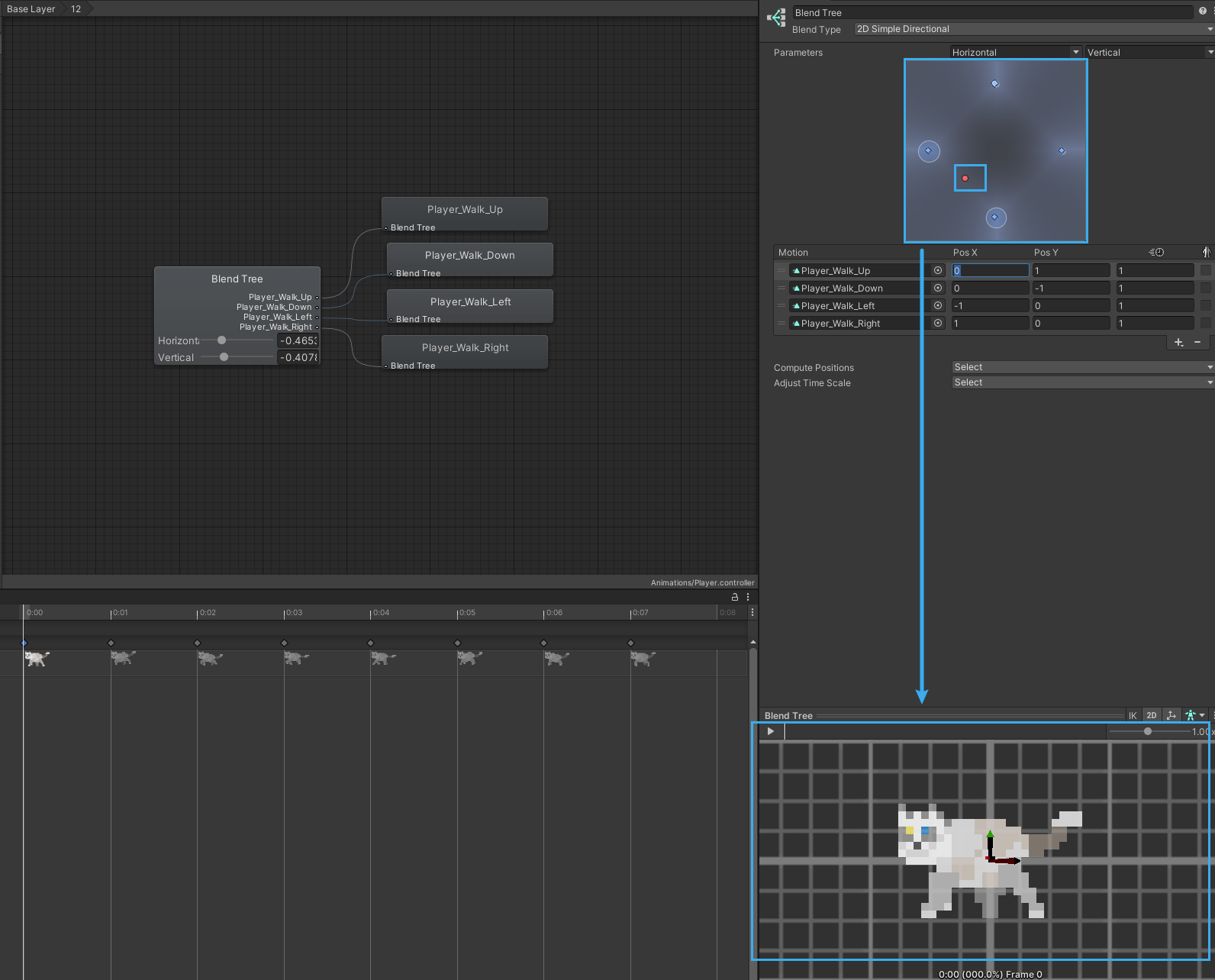Select the Player_Walk_Down node in graph
Viewport: 1215px width, 980px height.
(469, 256)
